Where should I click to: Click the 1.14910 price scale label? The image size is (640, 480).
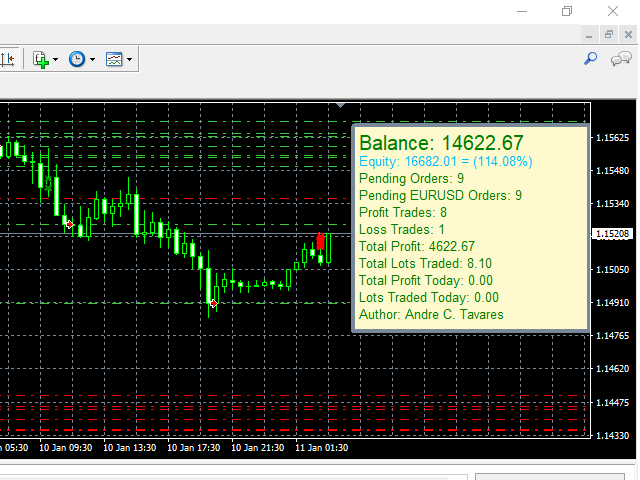tap(613, 303)
